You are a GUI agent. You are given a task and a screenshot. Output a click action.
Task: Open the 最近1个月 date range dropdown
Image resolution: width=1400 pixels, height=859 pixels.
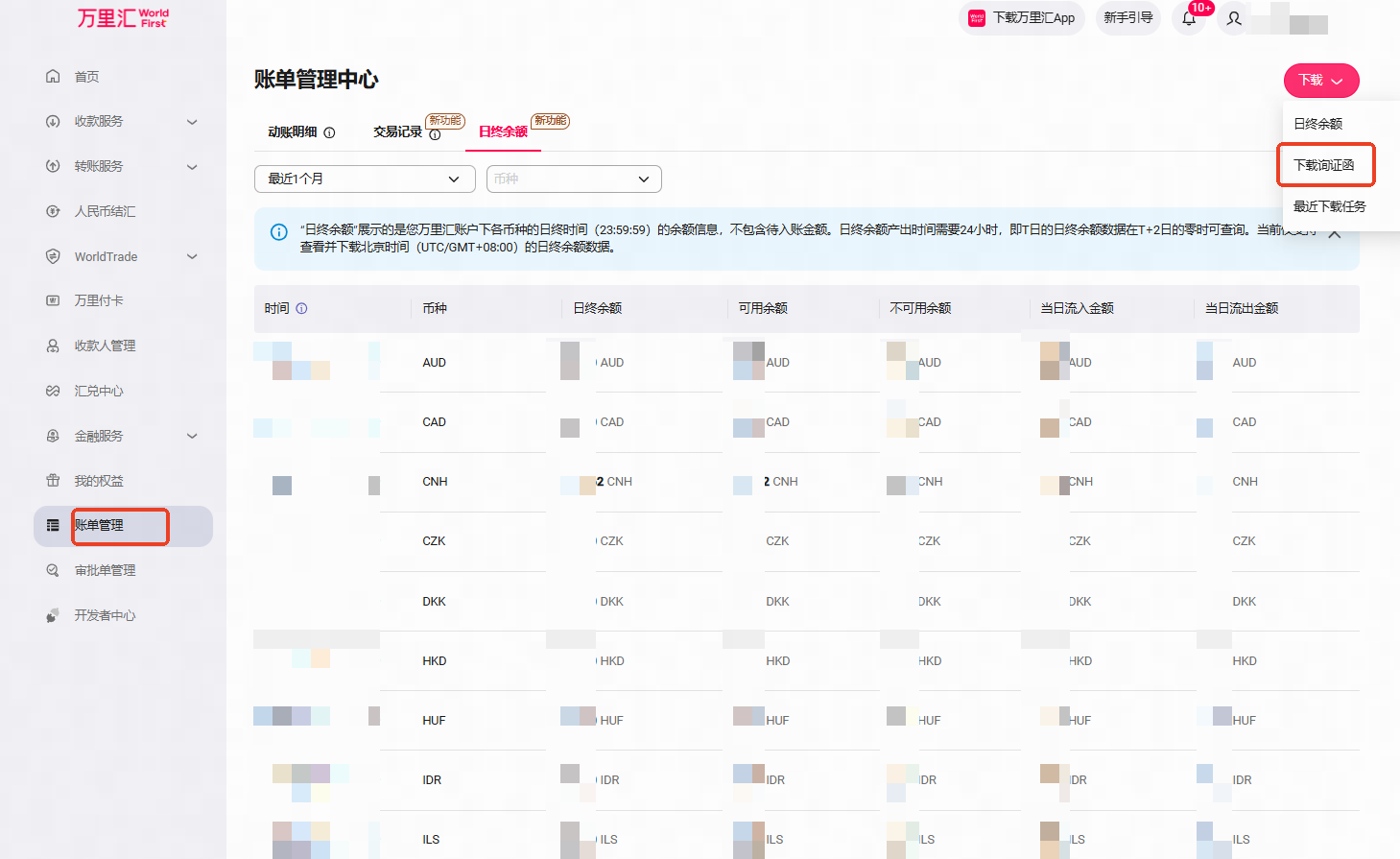click(365, 179)
